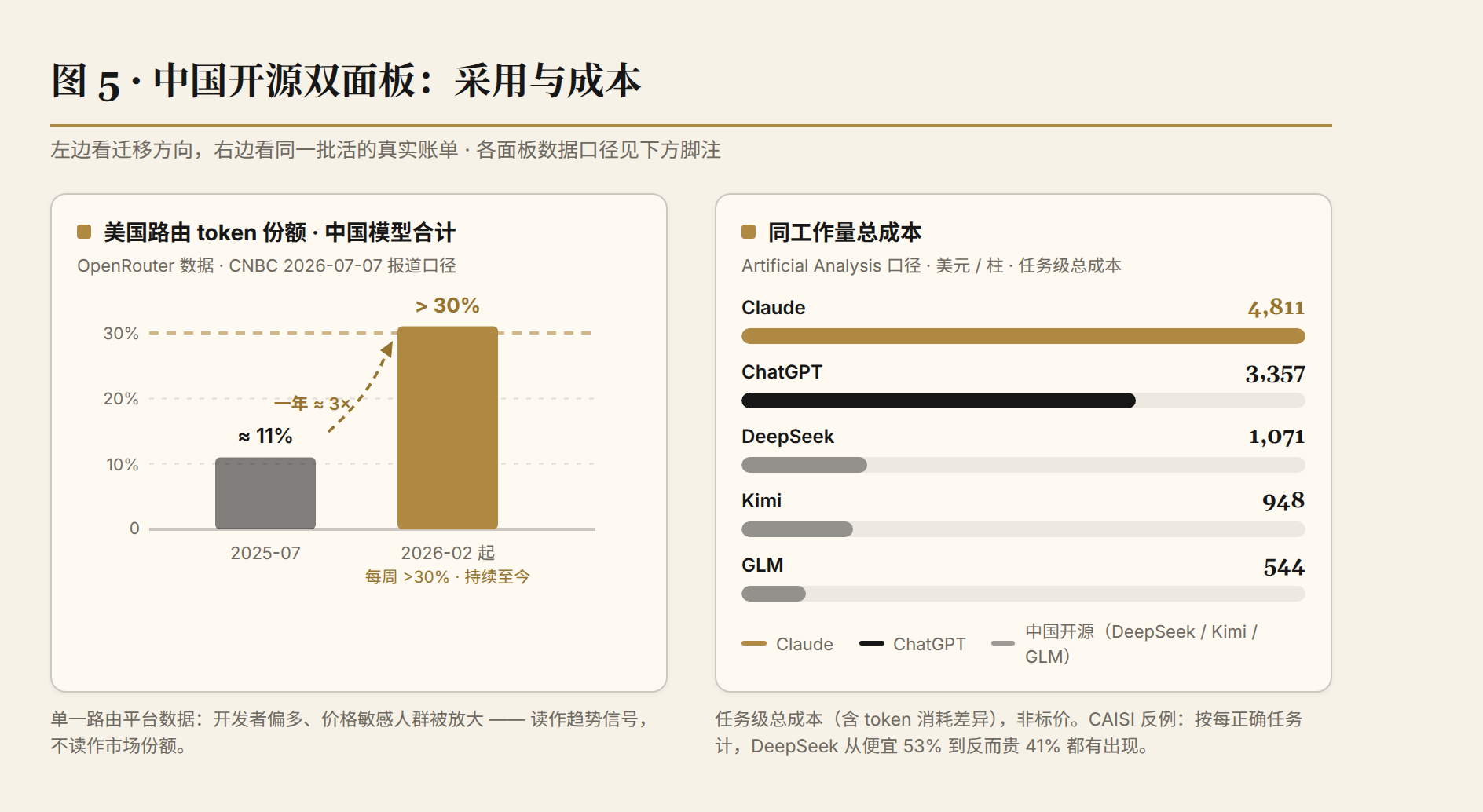Image resolution: width=1483 pixels, height=812 pixels.
Task: Click the GLM gray cost bar
Action: tap(774, 594)
